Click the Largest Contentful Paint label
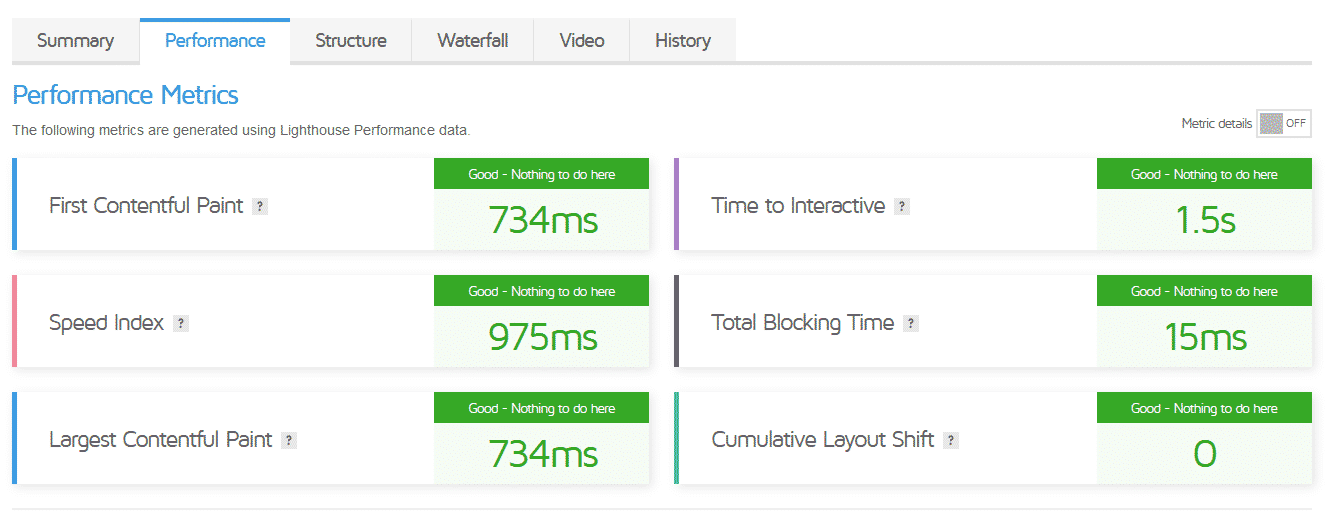 click(160, 440)
